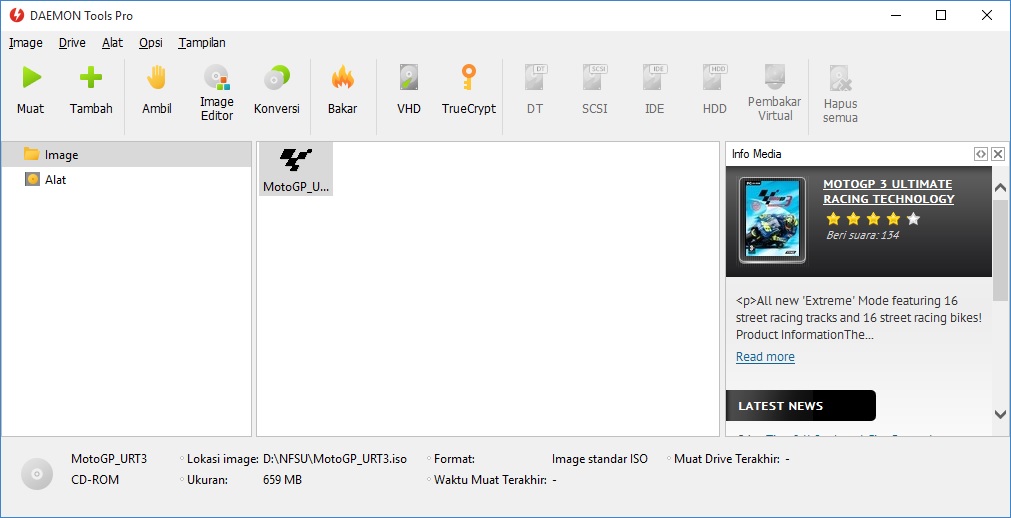This screenshot has width=1011, height=518.
Task: Click Info Media scrollbar up arrow
Action: (x=1000, y=188)
